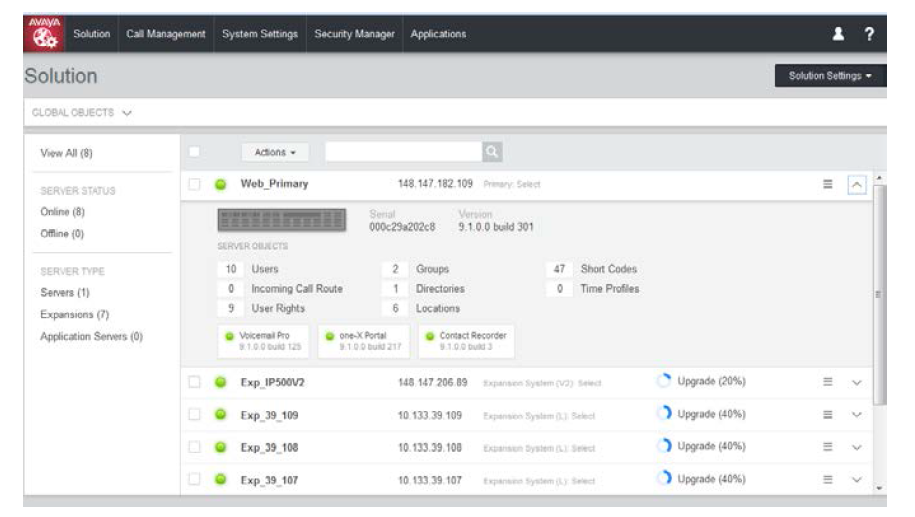Open the Exp_39_109 row menu icon

point(827,414)
